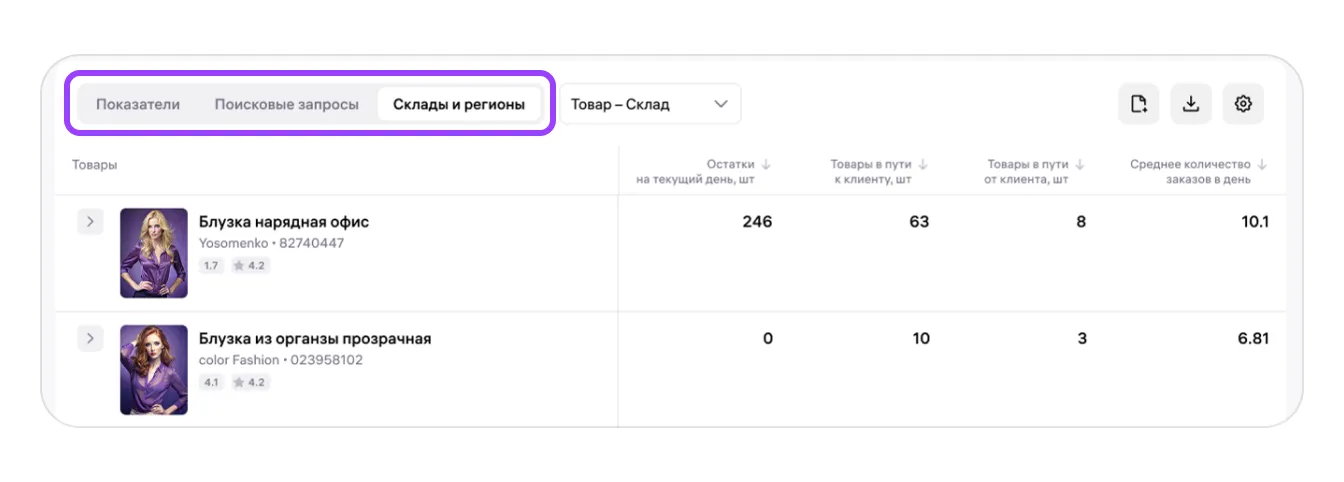This screenshot has height=482, width=1344.
Task: Switch to the Поисковые запросы tab
Action: (x=286, y=104)
